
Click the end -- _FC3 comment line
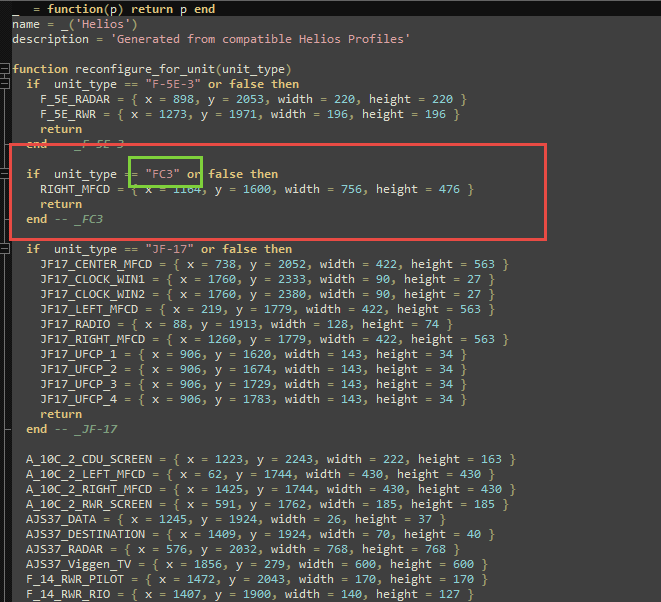click(x=64, y=219)
